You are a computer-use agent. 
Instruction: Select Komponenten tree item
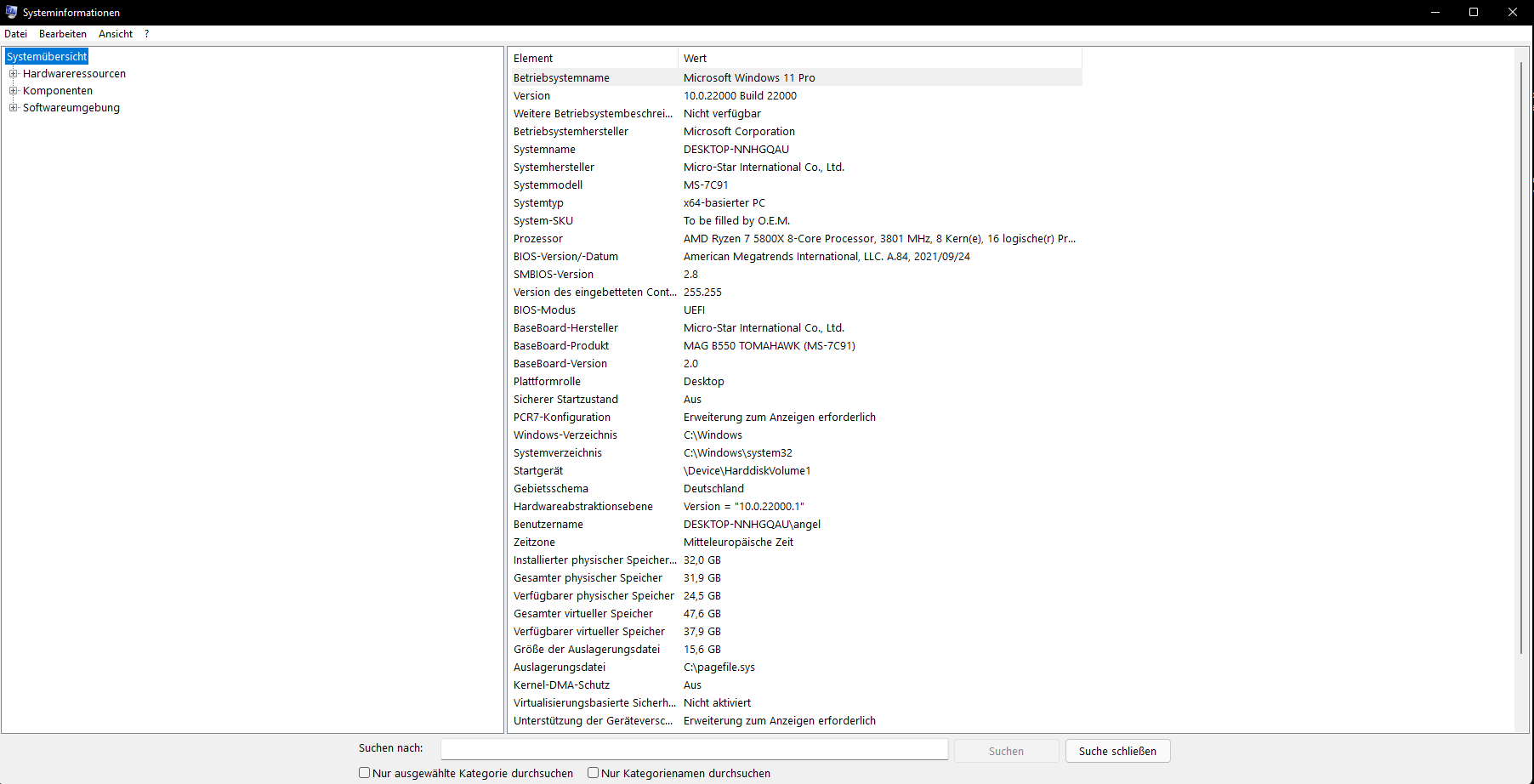click(58, 91)
